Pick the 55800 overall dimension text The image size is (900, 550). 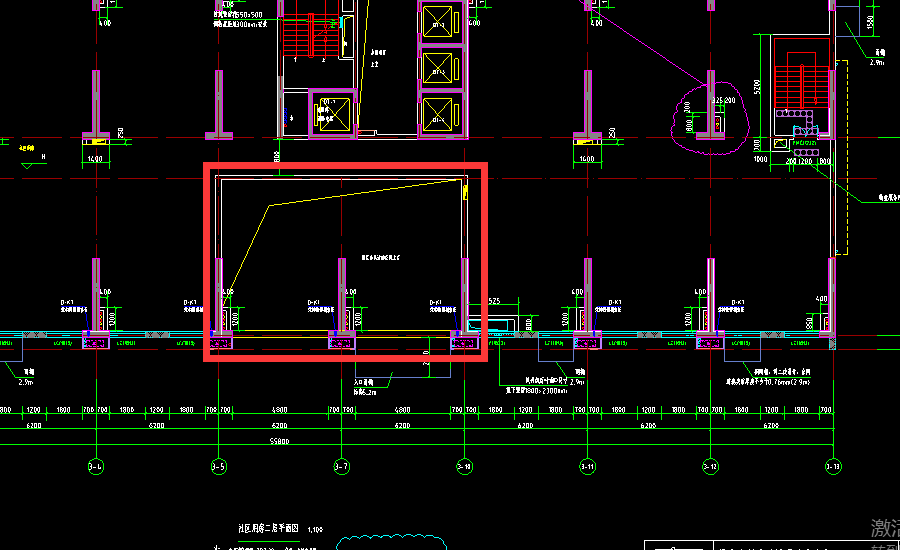(280, 441)
